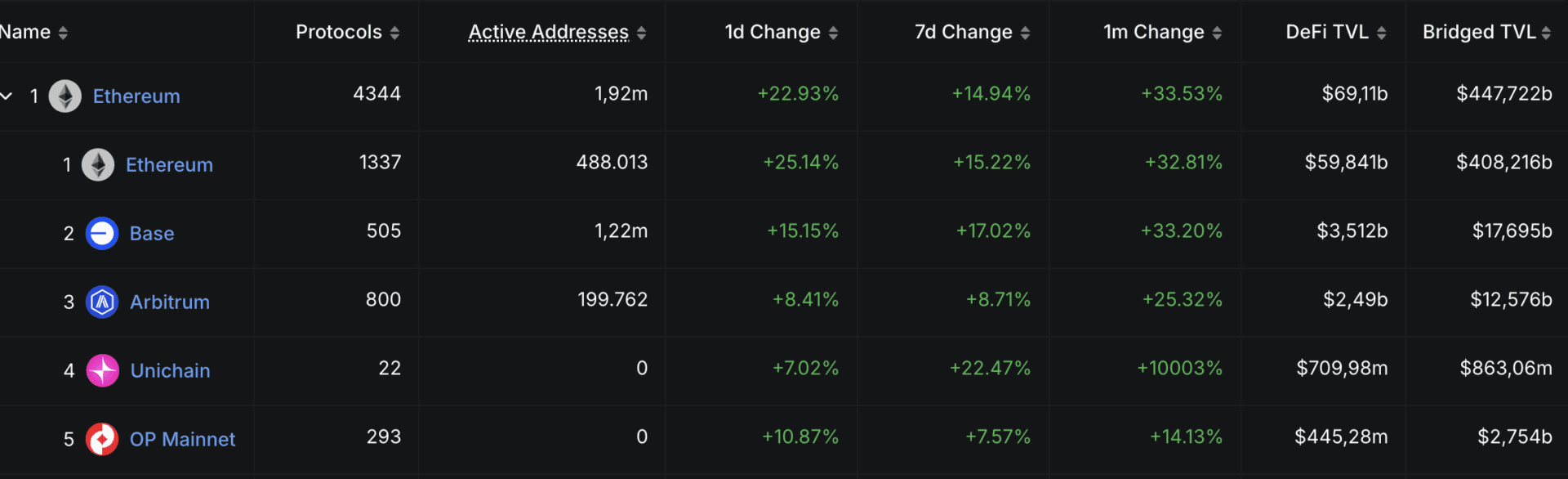
Task: Select the 22 protocols count for Unichain
Action: pos(390,369)
